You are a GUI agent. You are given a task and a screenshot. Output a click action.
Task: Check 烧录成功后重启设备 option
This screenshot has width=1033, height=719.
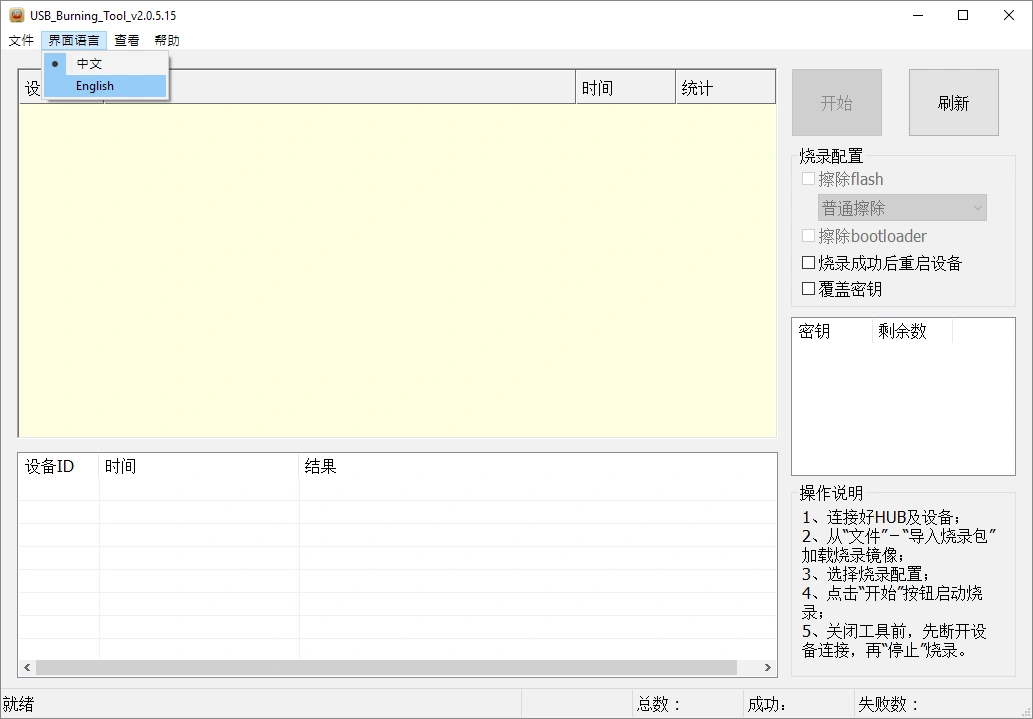coord(808,263)
